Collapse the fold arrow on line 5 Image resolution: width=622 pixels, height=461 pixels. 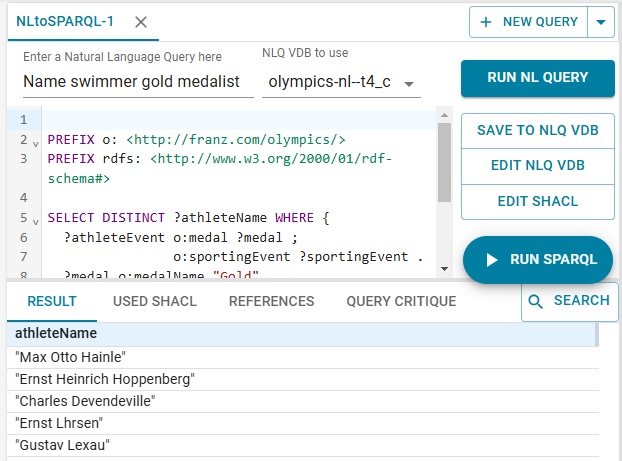point(36,222)
